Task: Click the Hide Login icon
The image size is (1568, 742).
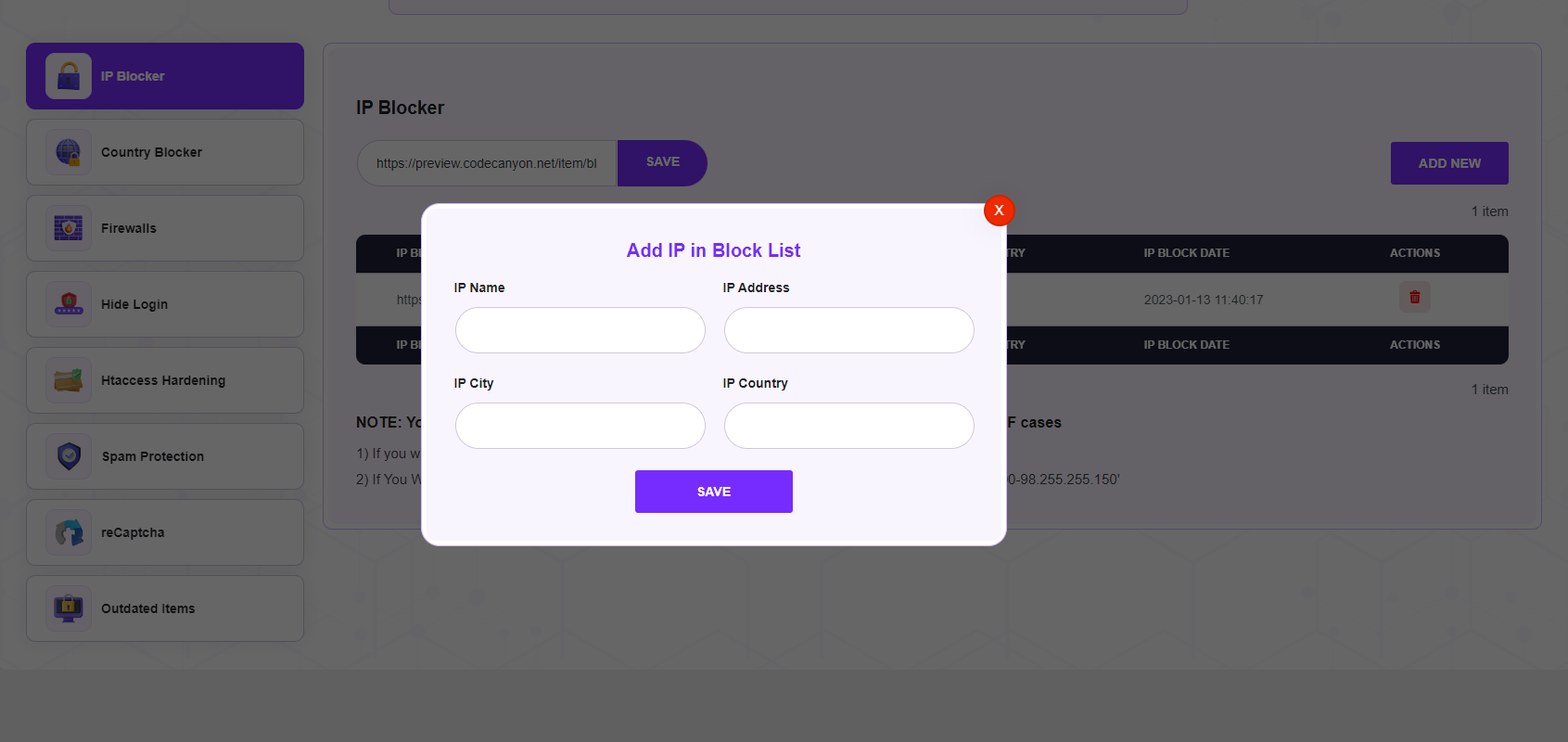Action: [69, 304]
